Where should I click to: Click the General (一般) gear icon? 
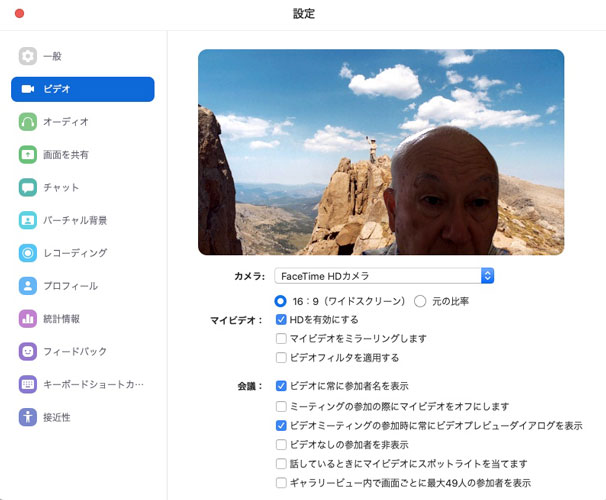(28, 56)
